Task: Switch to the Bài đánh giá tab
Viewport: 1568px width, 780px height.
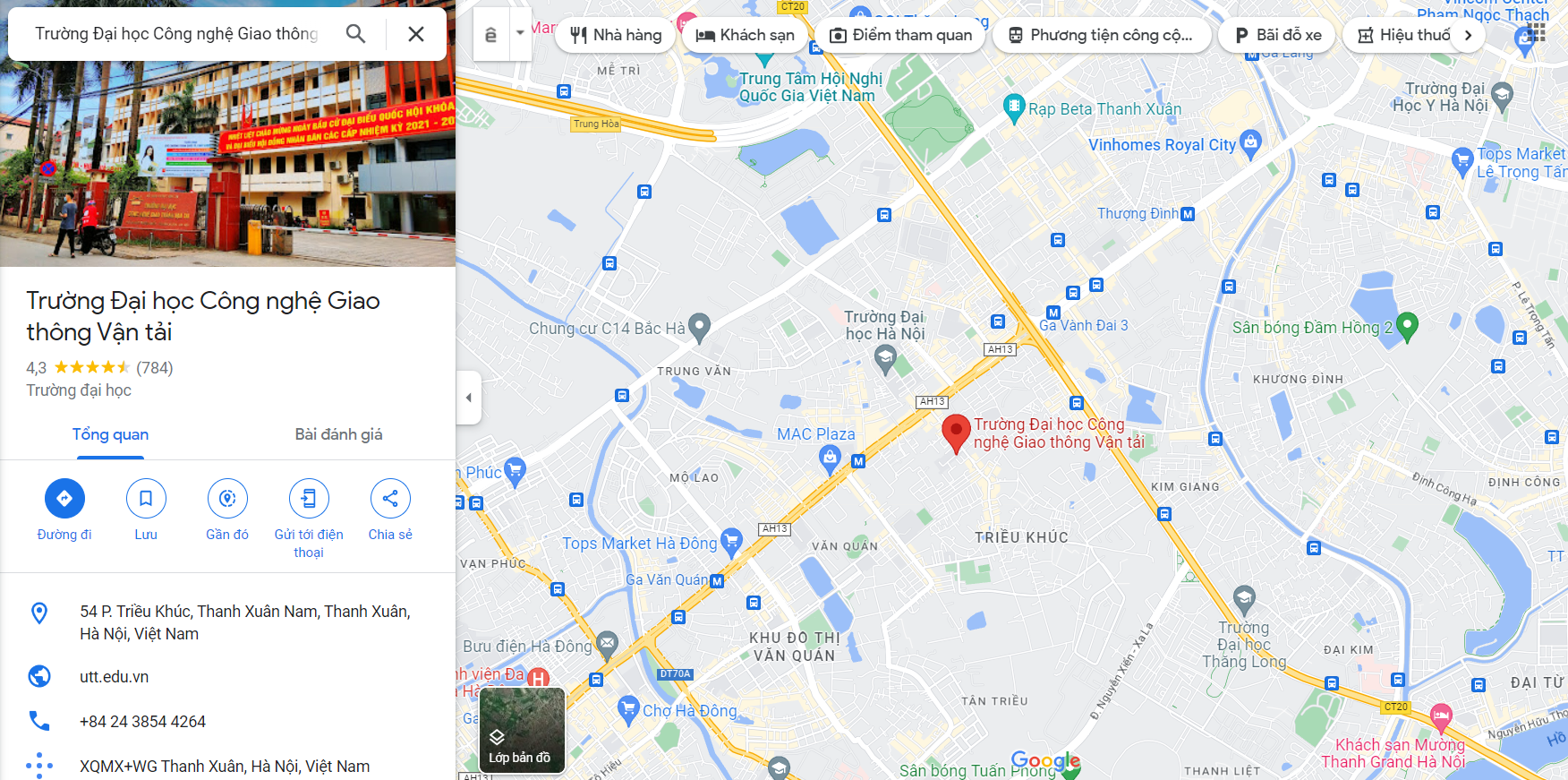Action: coord(339,434)
